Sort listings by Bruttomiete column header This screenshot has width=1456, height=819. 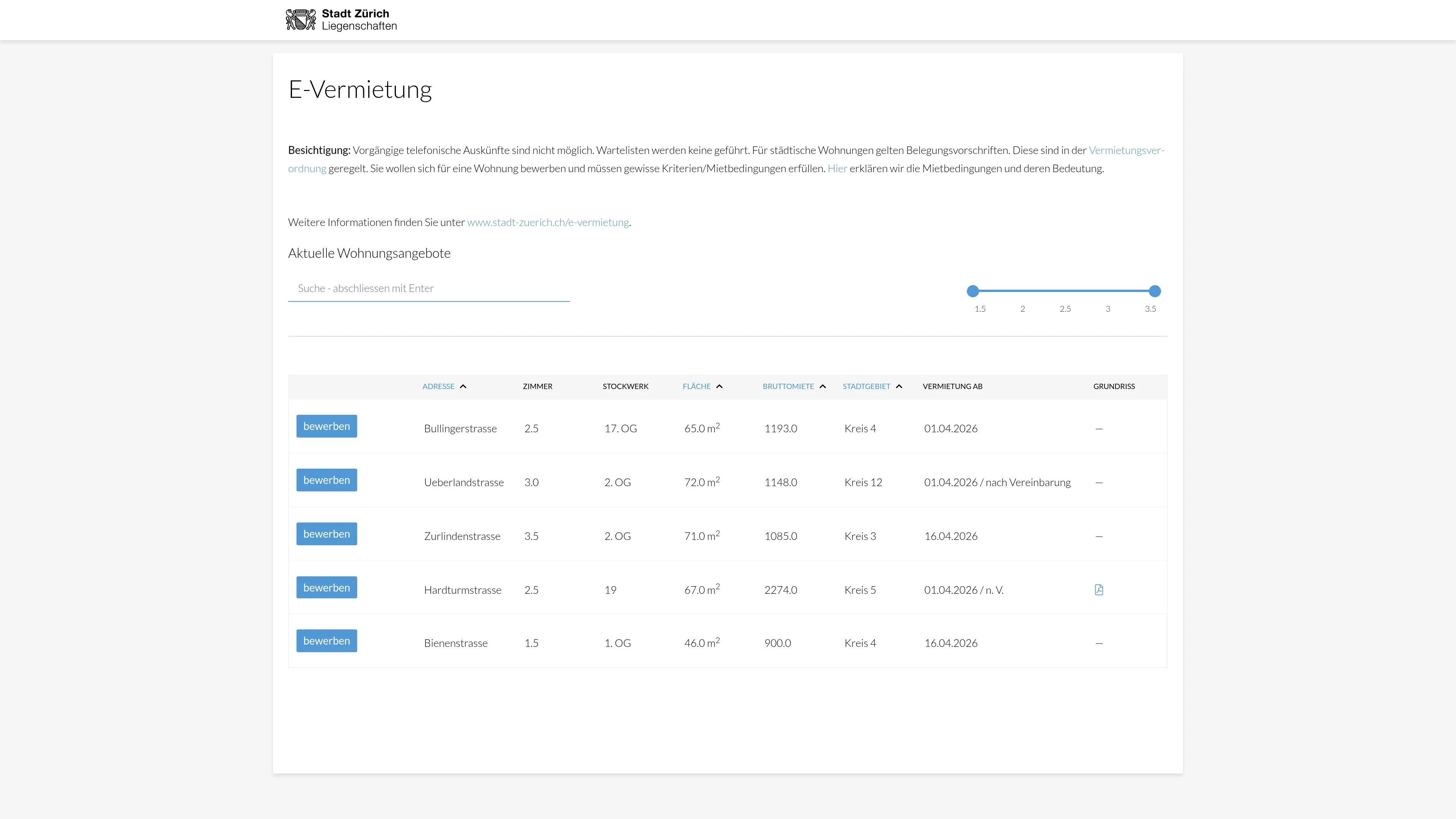click(x=788, y=387)
